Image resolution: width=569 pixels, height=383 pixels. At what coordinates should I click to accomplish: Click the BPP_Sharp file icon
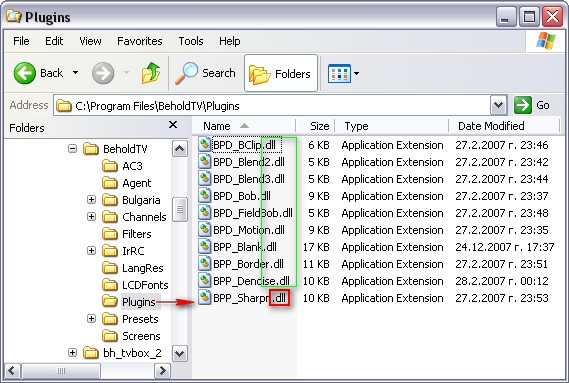(x=205, y=298)
